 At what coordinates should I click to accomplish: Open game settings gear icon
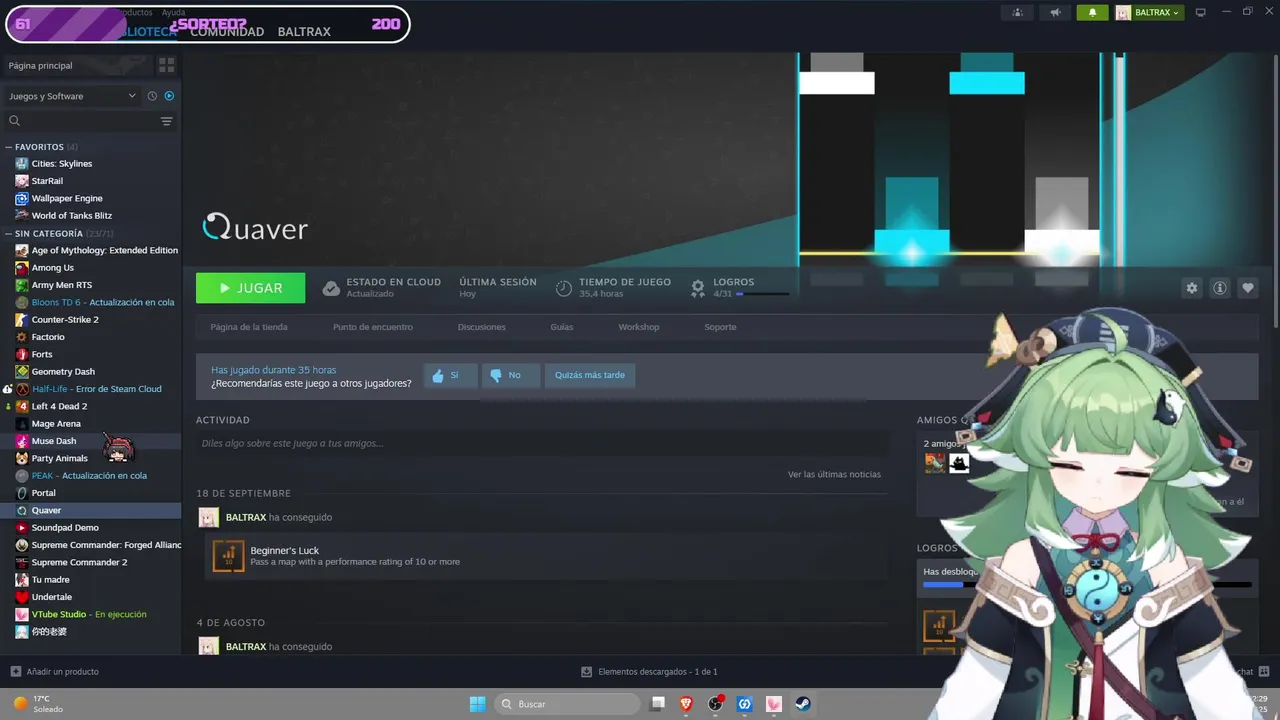click(x=1191, y=288)
